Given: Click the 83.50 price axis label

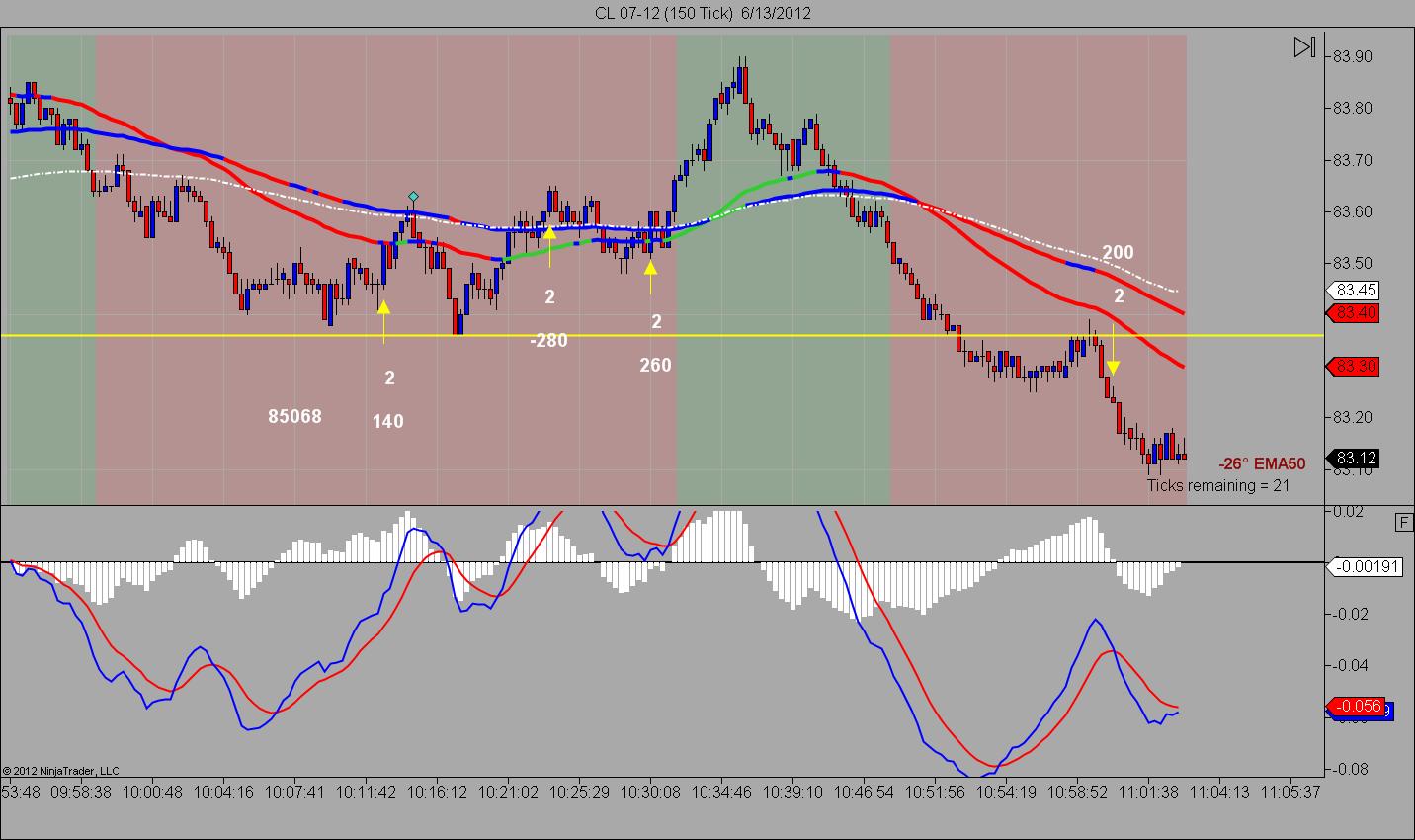Looking at the screenshot, I should pyautogui.click(x=1352, y=263).
